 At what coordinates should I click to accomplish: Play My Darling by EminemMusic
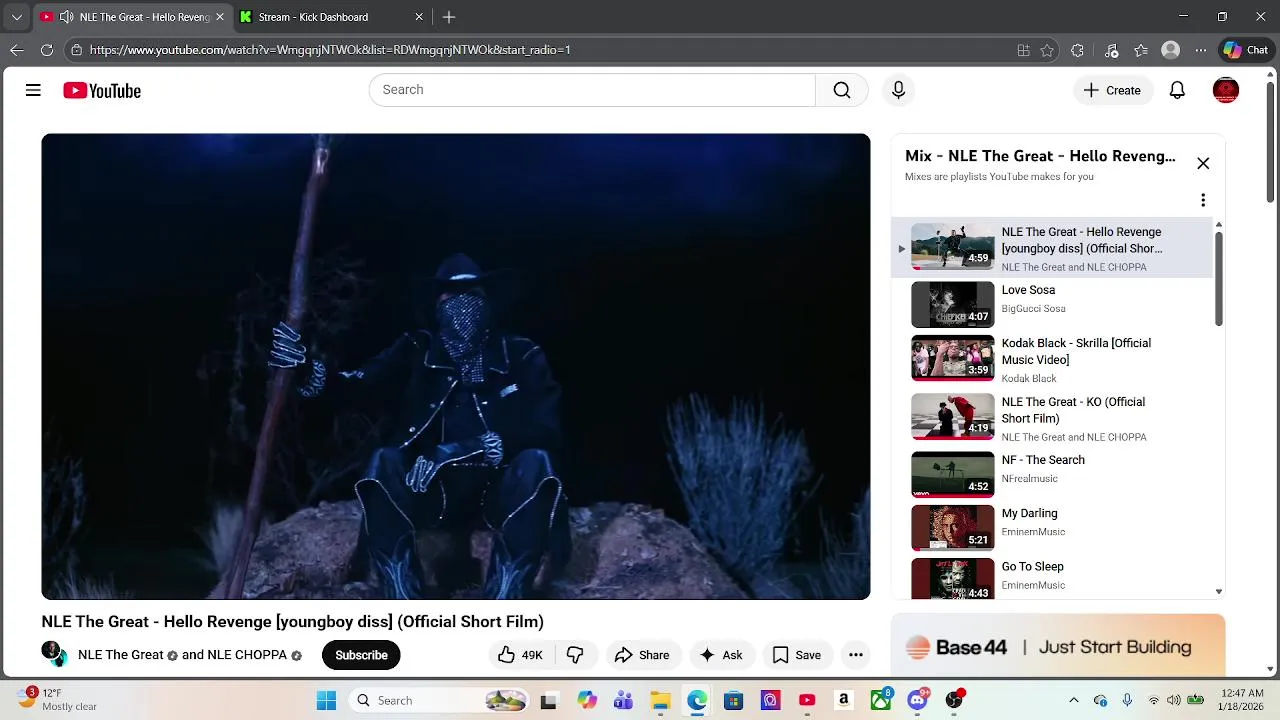click(1052, 527)
